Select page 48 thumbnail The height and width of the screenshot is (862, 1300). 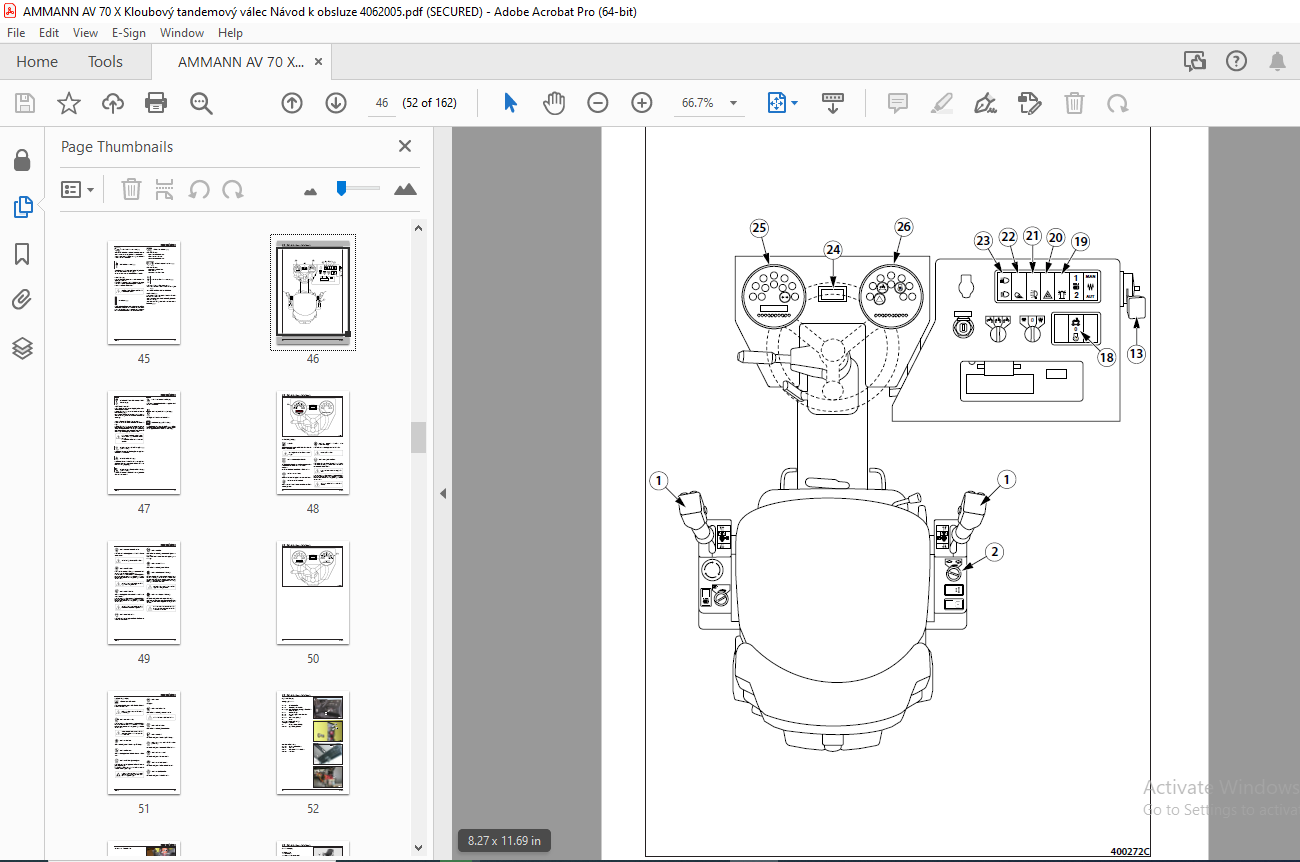[313, 443]
